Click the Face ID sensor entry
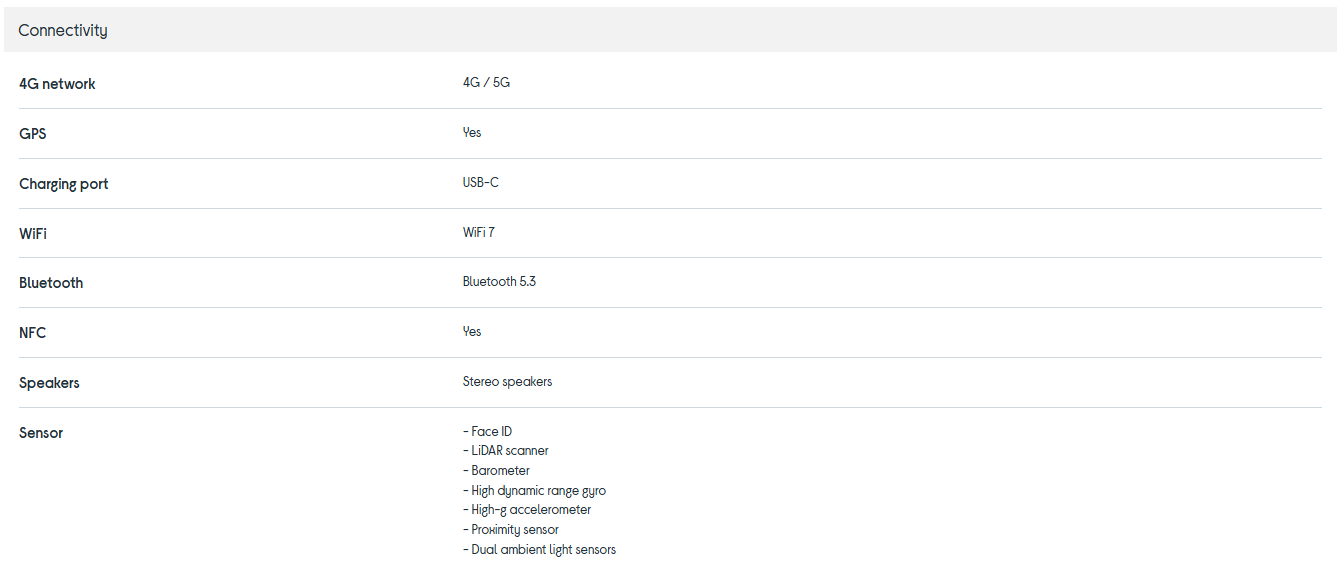Image resolution: width=1343 pixels, height=561 pixels. tap(491, 432)
